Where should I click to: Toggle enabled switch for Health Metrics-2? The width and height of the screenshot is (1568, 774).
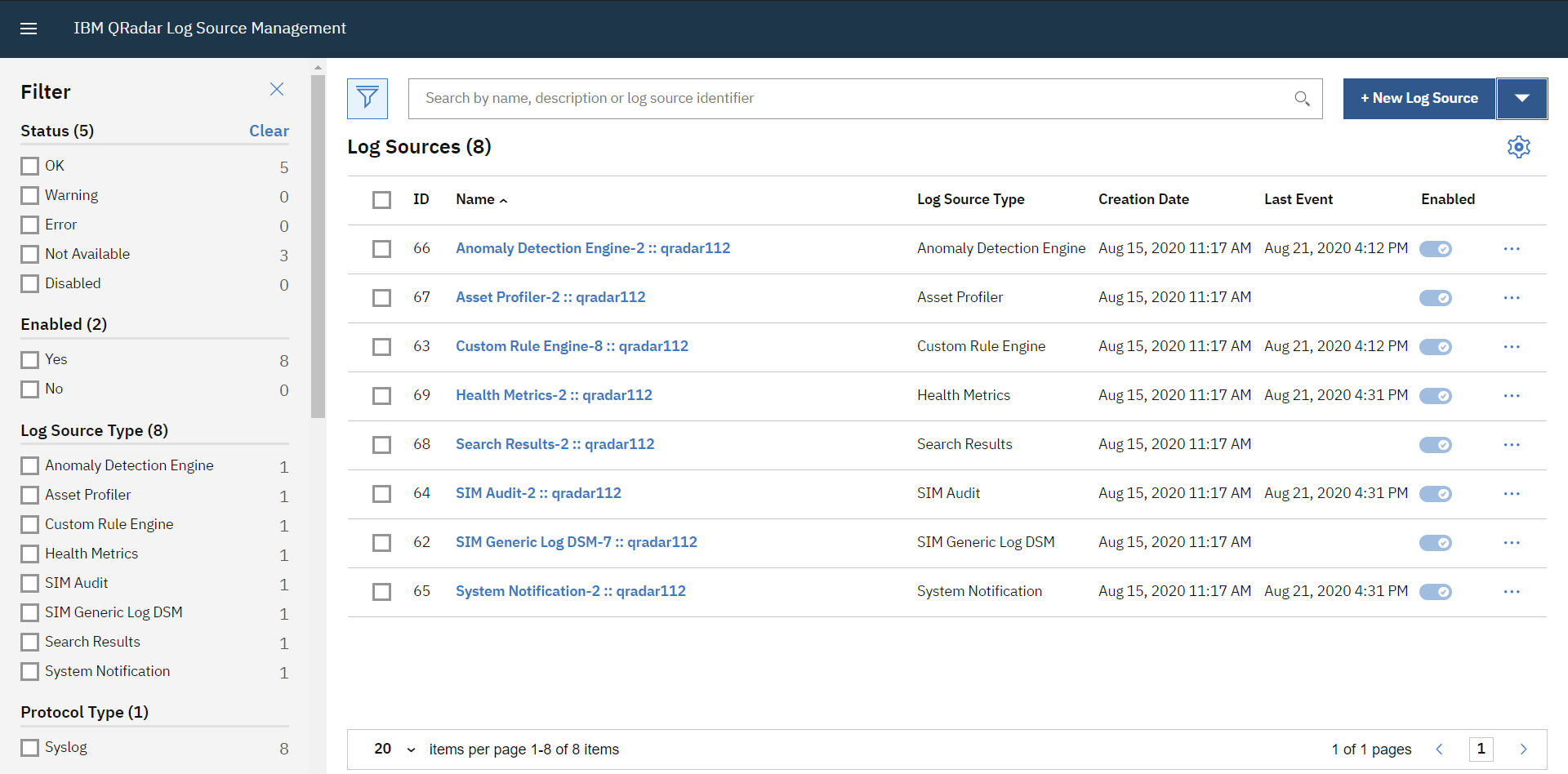coord(1435,396)
